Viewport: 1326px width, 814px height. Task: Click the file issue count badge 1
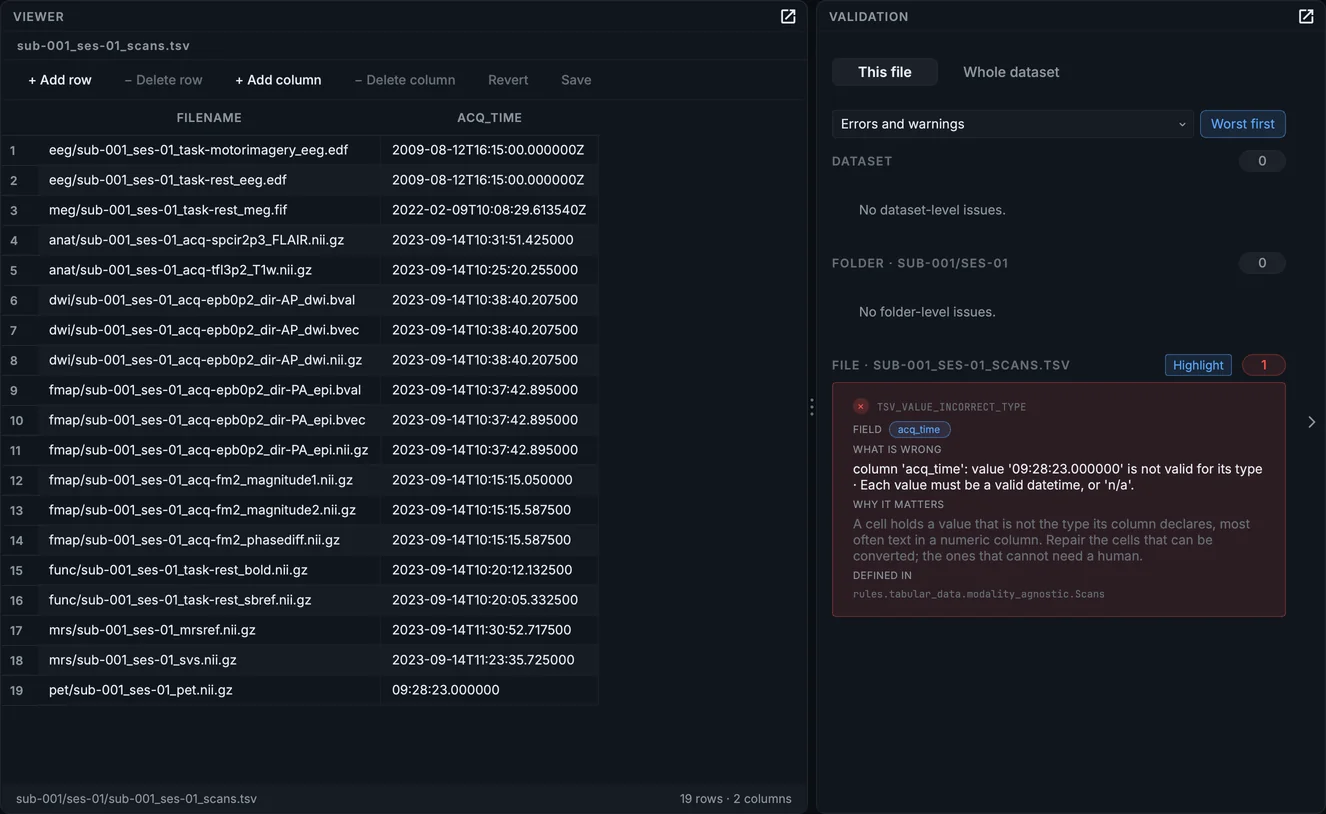pos(1264,365)
